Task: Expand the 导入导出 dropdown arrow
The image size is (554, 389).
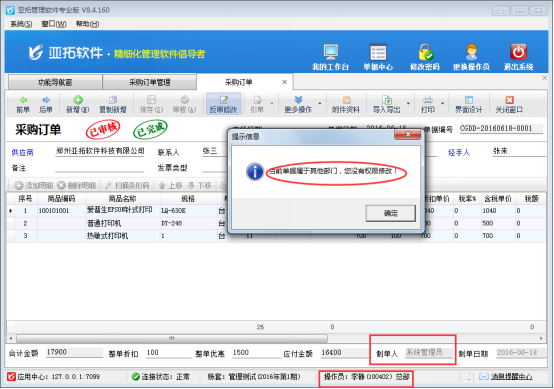Action: [408, 104]
